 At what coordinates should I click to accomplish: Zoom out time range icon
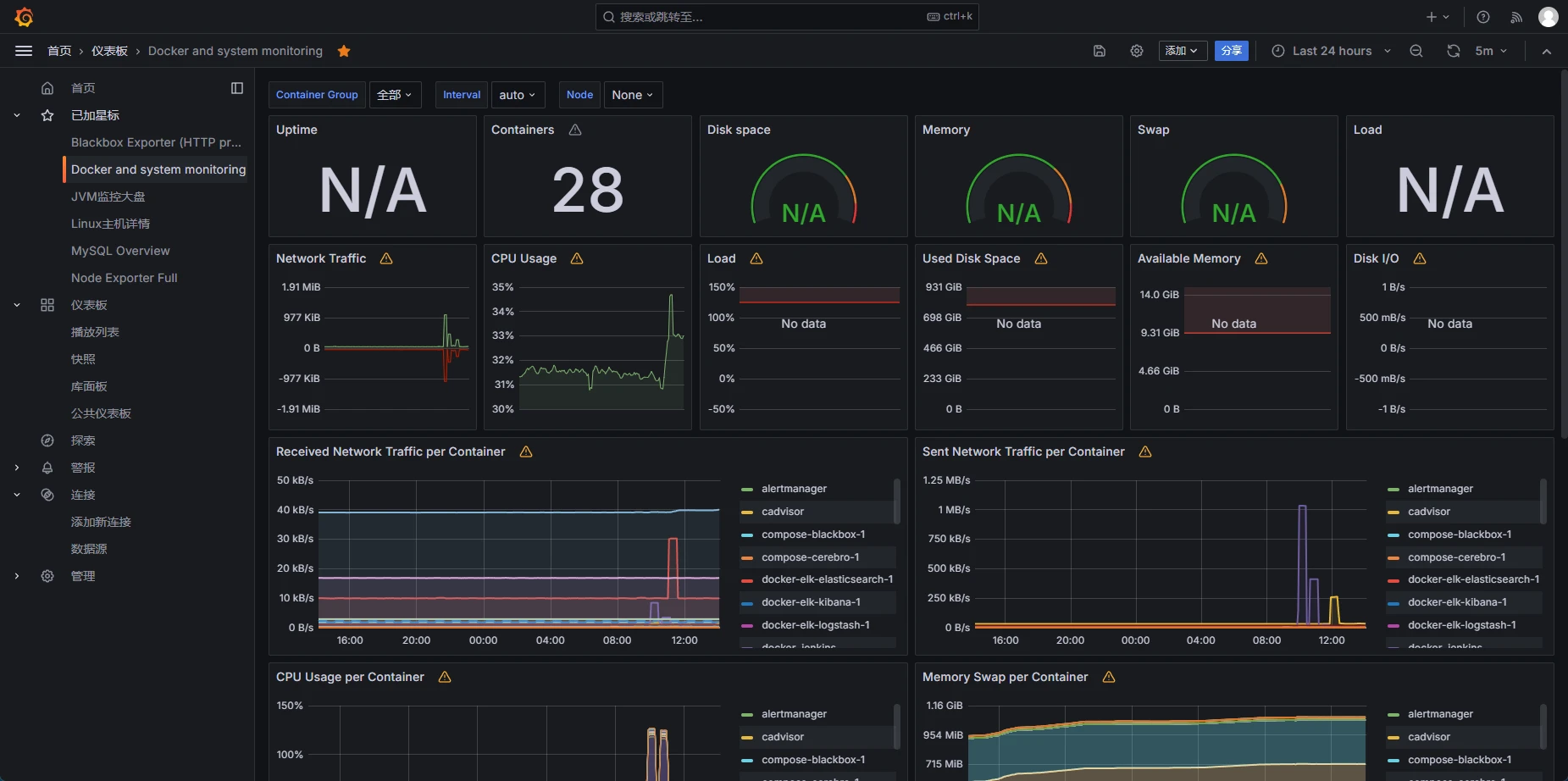click(1416, 51)
